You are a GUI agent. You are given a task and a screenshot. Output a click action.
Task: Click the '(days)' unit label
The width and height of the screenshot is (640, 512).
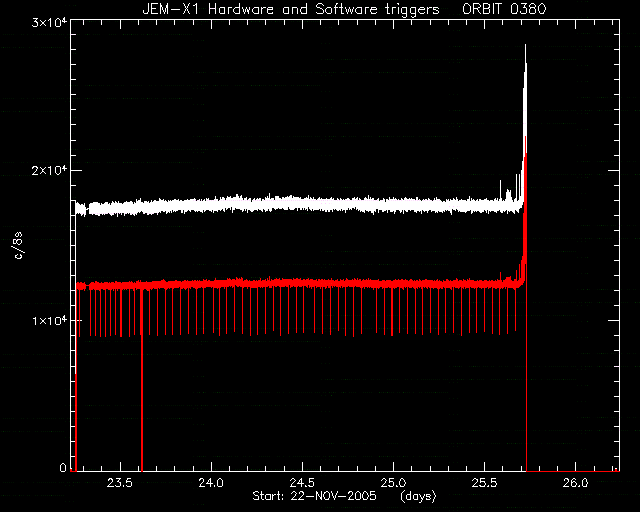(418, 496)
